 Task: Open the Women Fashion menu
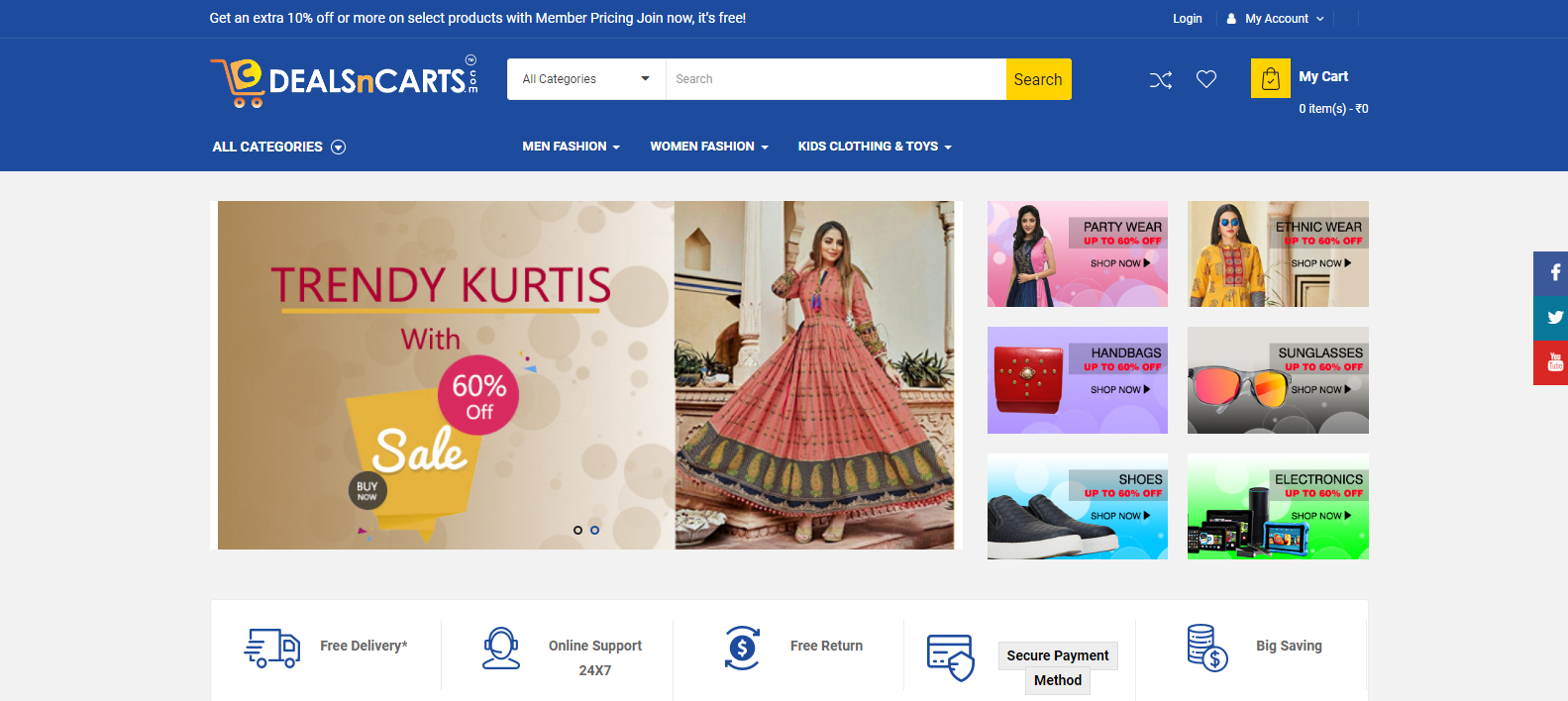tap(708, 147)
